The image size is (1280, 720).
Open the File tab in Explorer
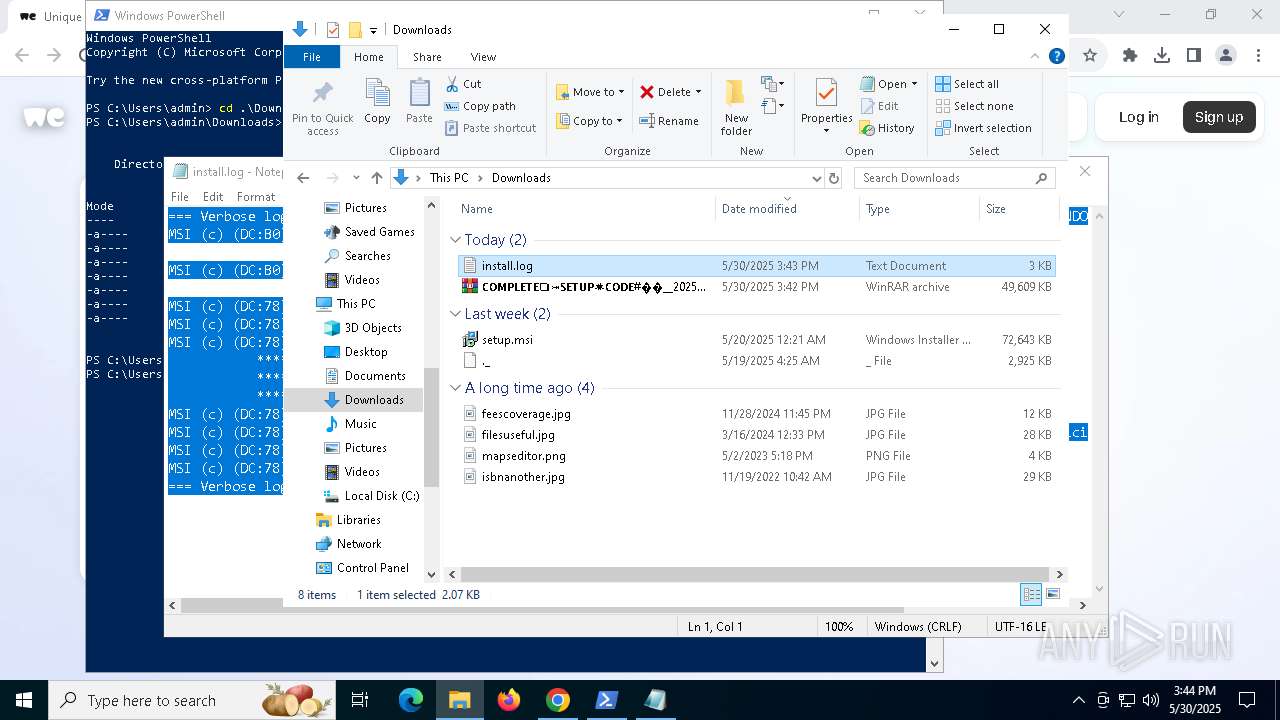(x=312, y=57)
